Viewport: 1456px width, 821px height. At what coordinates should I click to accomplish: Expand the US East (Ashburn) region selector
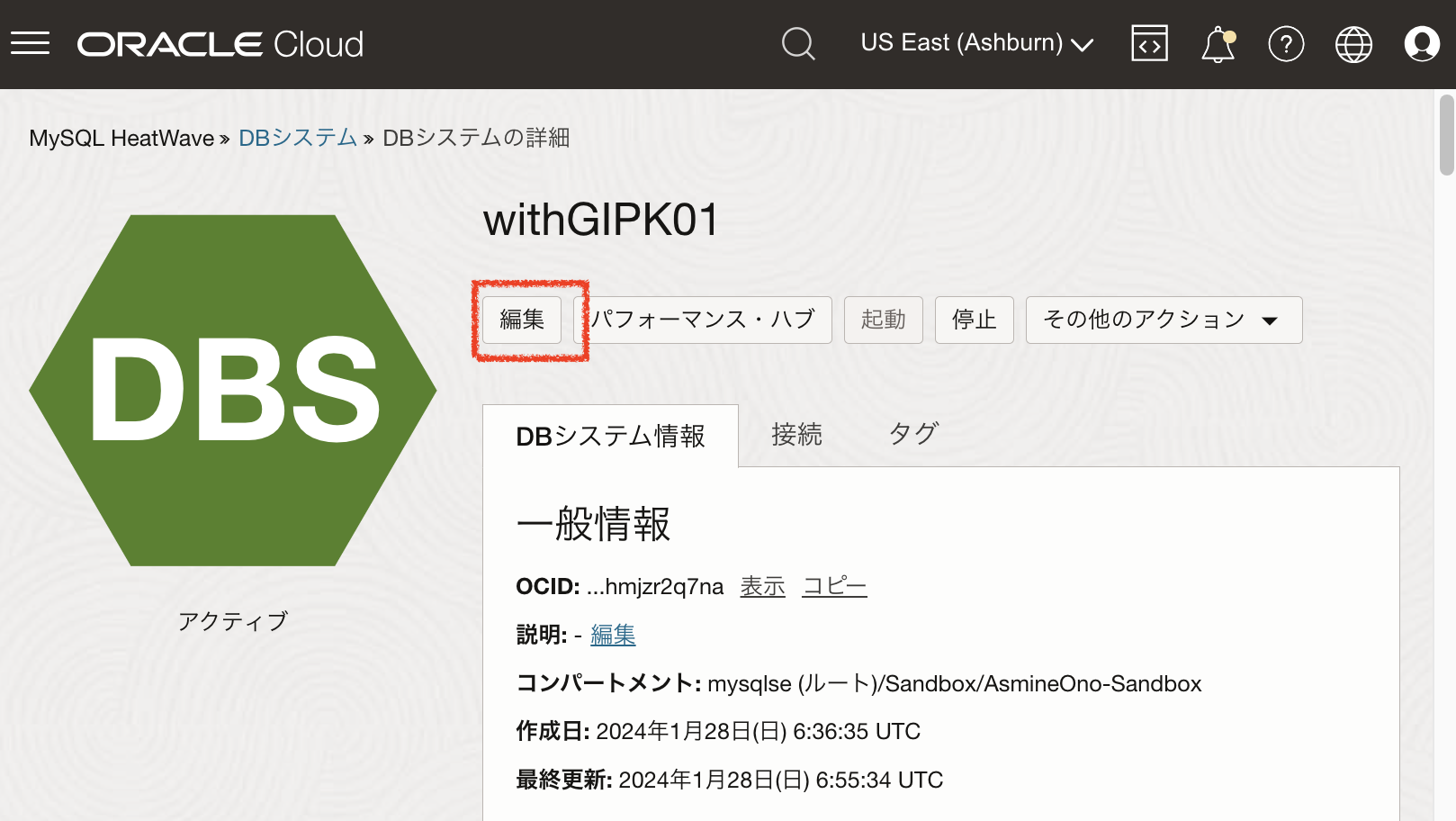pos(977,43)
